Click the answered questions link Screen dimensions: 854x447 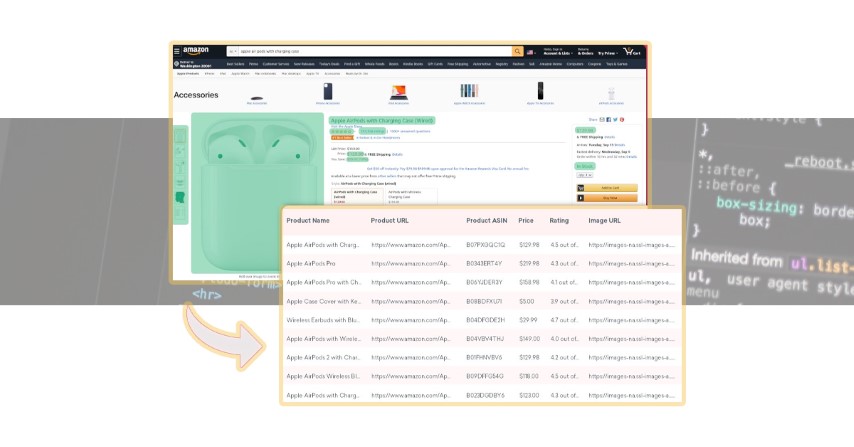tap(410, 131)
